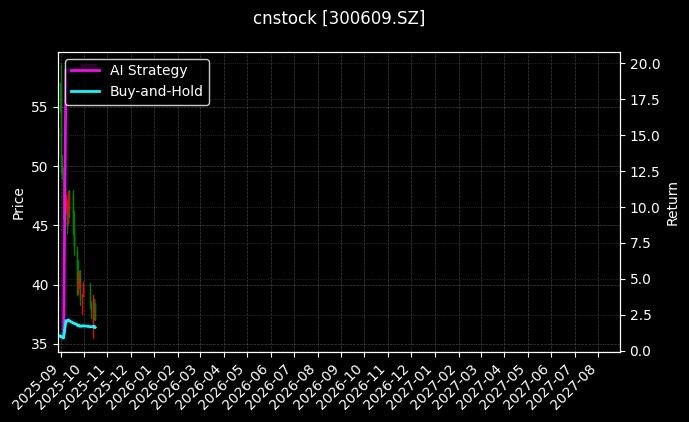689x422 pixels.
Task: Click the 45 tick on the Price axis
Action: click(x=41, y=226)
